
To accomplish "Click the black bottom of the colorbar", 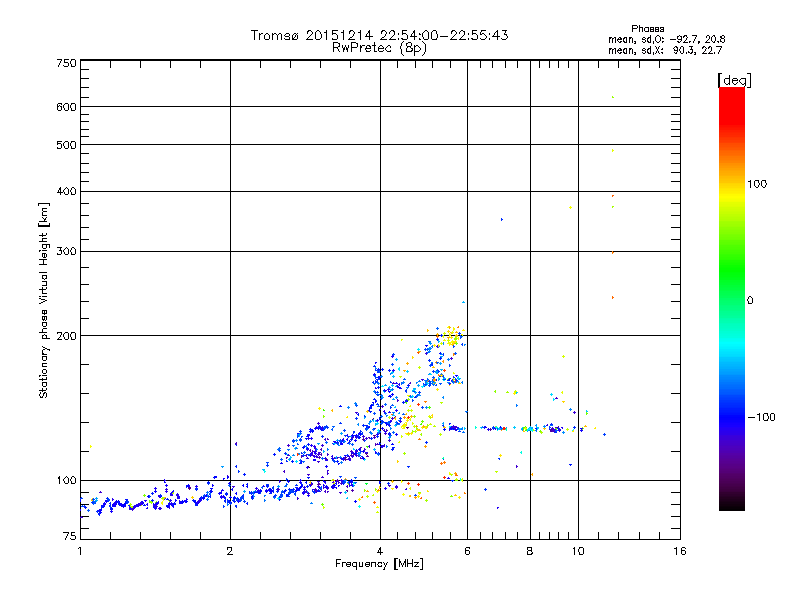I will point(732,503).
